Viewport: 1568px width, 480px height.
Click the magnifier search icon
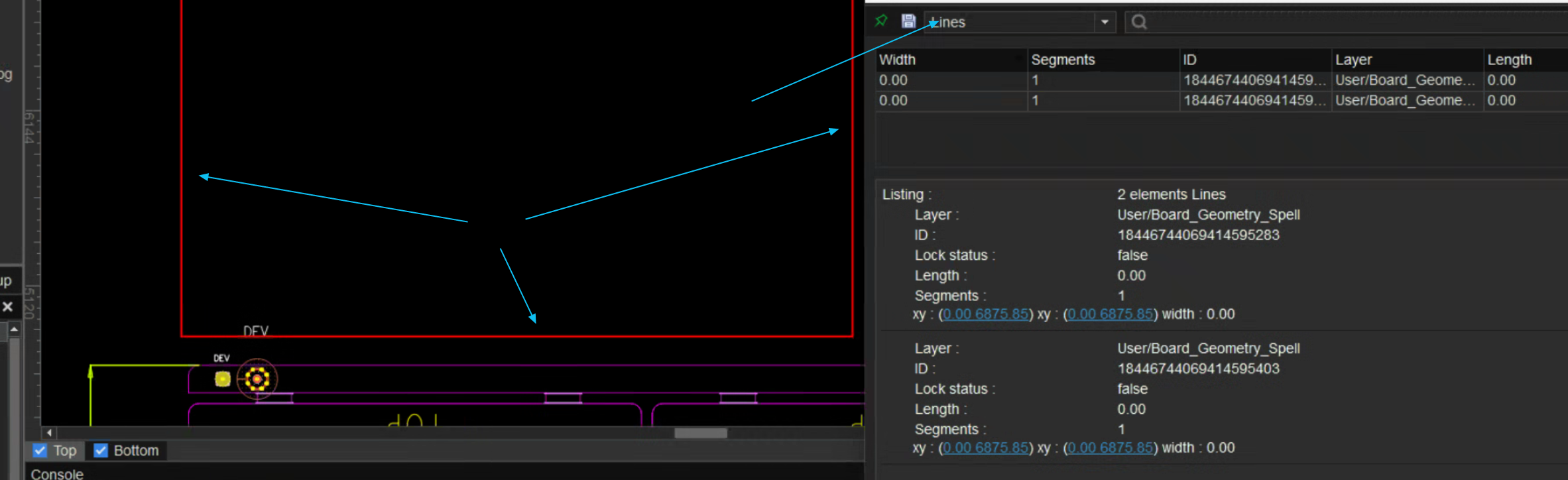[x=1139, y=22]
